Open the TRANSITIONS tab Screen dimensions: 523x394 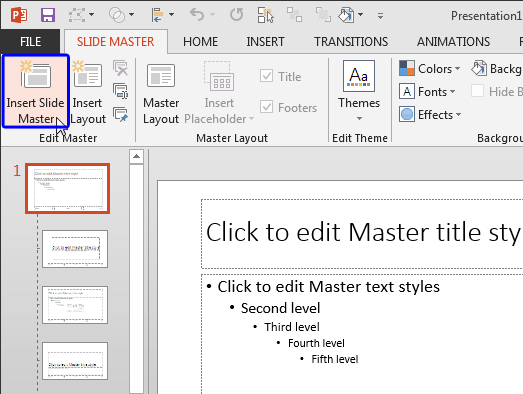[351, 42]
